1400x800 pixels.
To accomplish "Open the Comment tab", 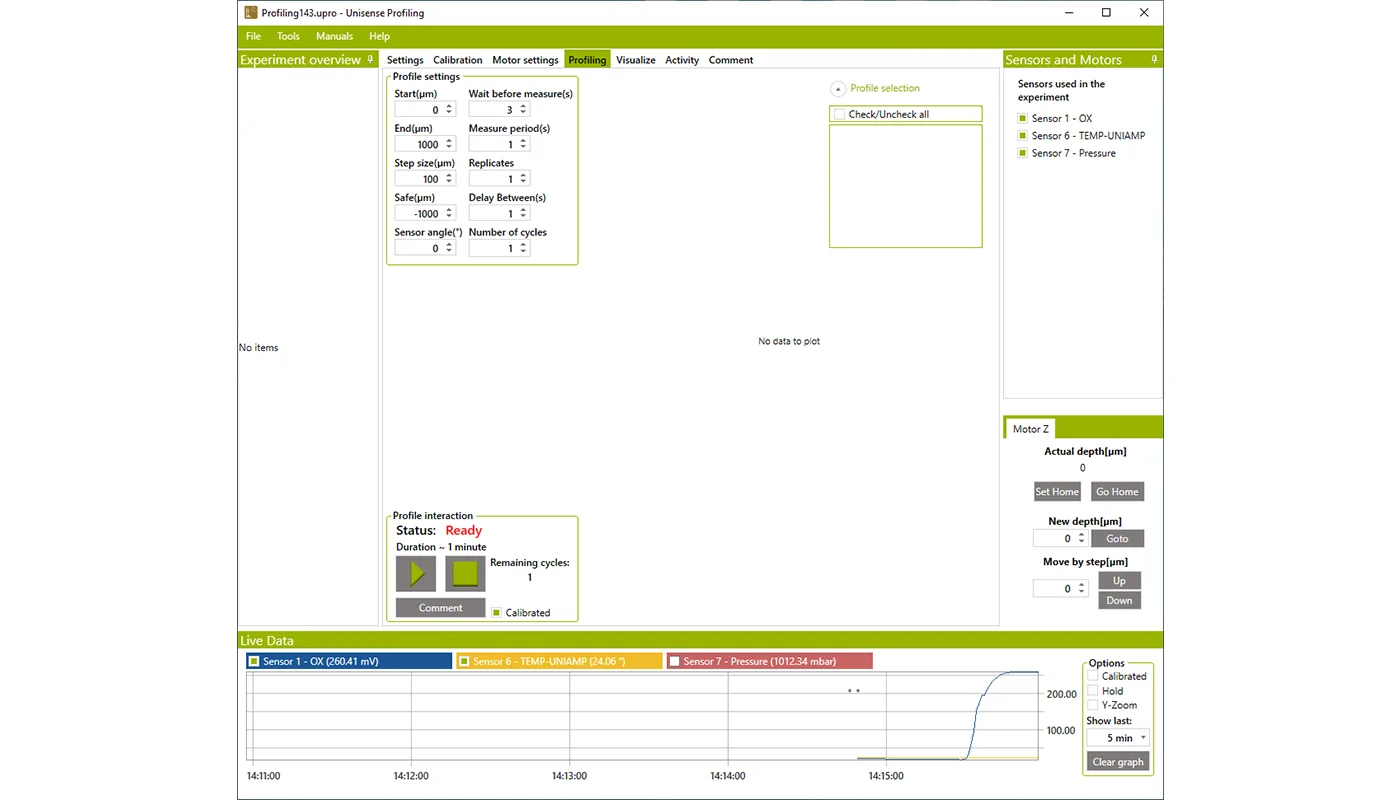I will point(731,60).
